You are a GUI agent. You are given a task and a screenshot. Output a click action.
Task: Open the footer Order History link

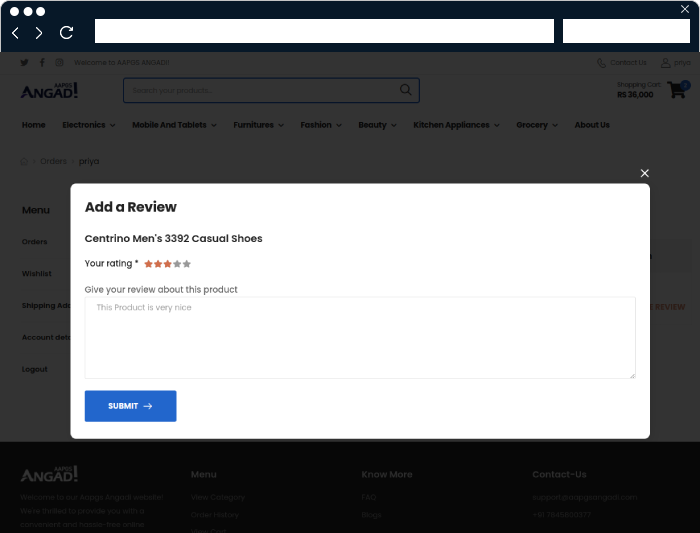pos(215,515)
